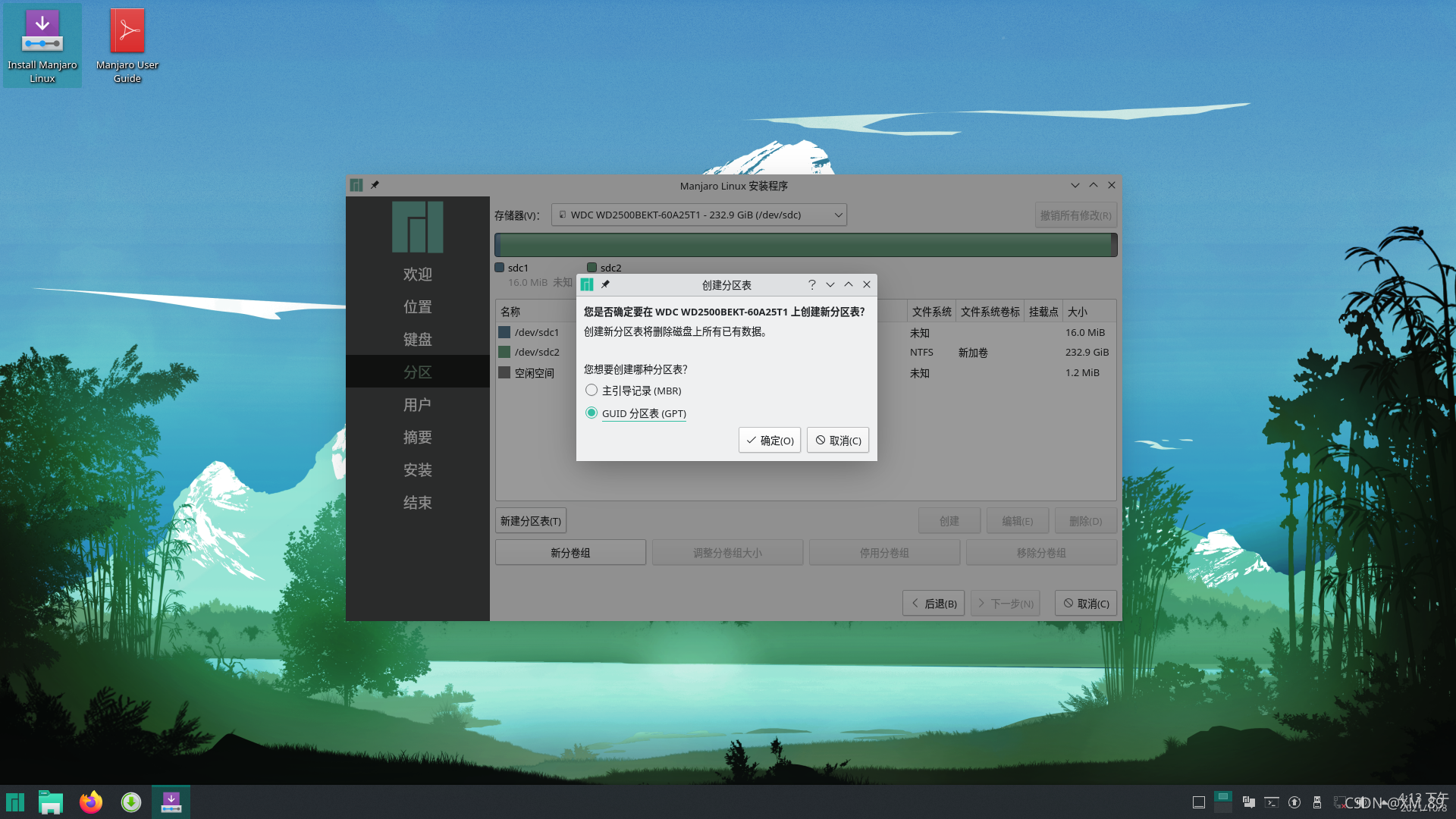This screenshot has width=1456, height=819.
Task: Open the terminal tray icon
Action: pos(1272,802)
